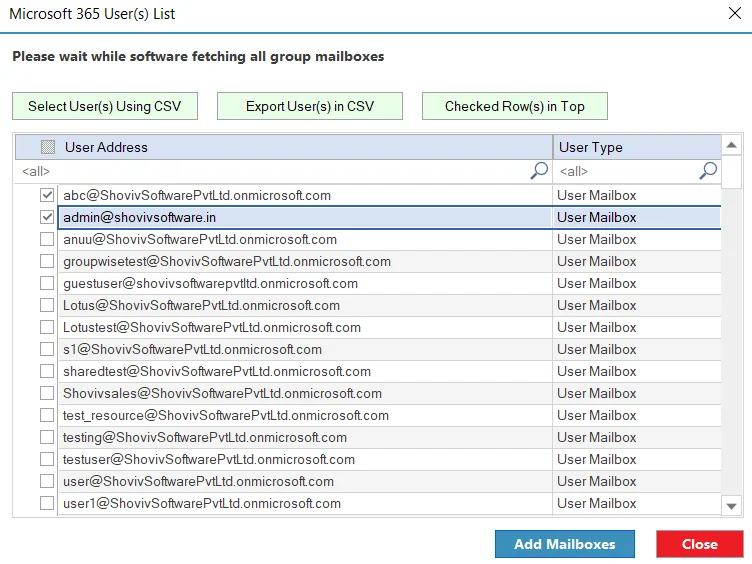This screenshot has width=752, height=564.
Task: Click User Mailbox cell in the Shovivsales row
Action: [637, 393]
